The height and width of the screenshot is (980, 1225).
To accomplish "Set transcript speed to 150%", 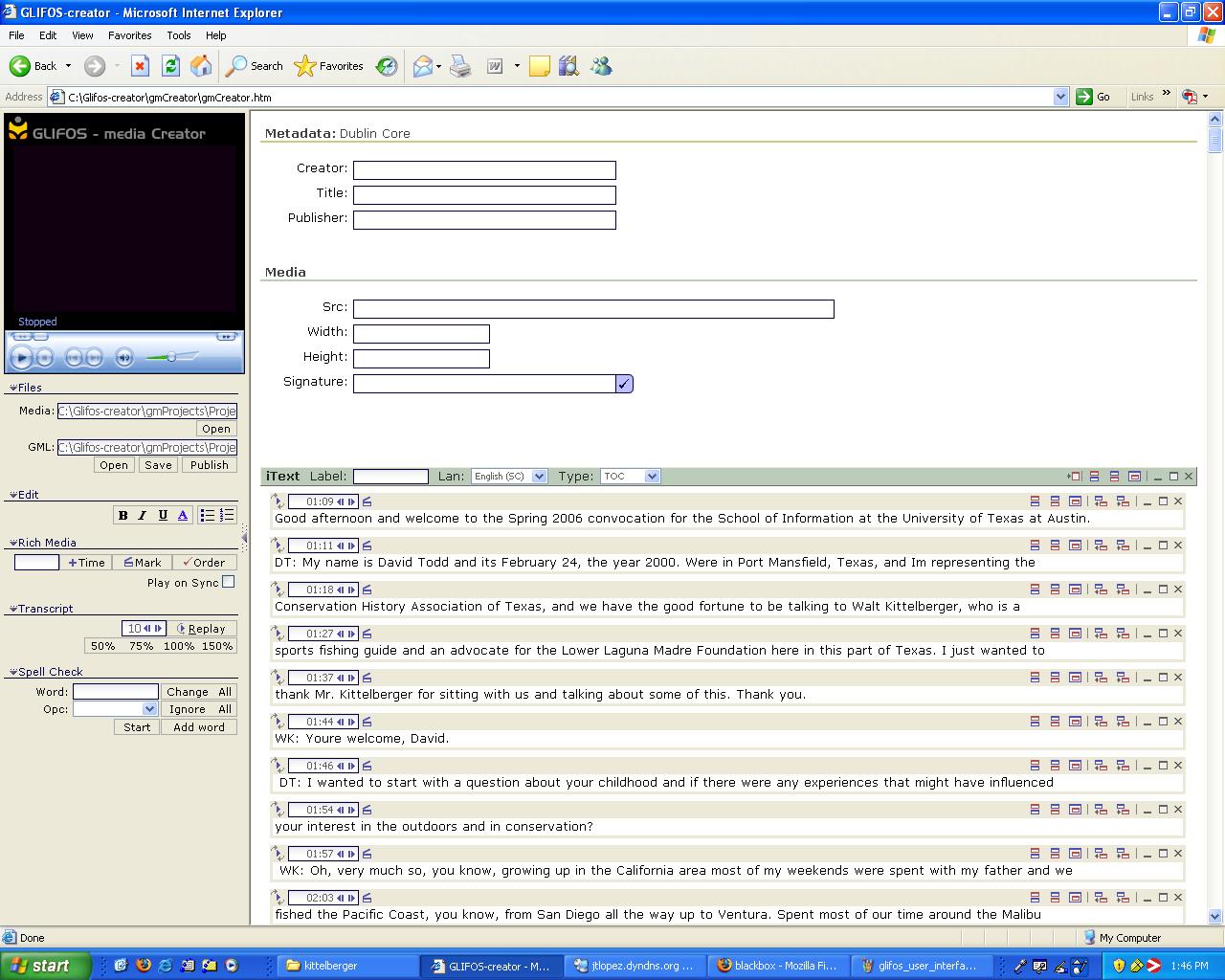I will point(217,646).
